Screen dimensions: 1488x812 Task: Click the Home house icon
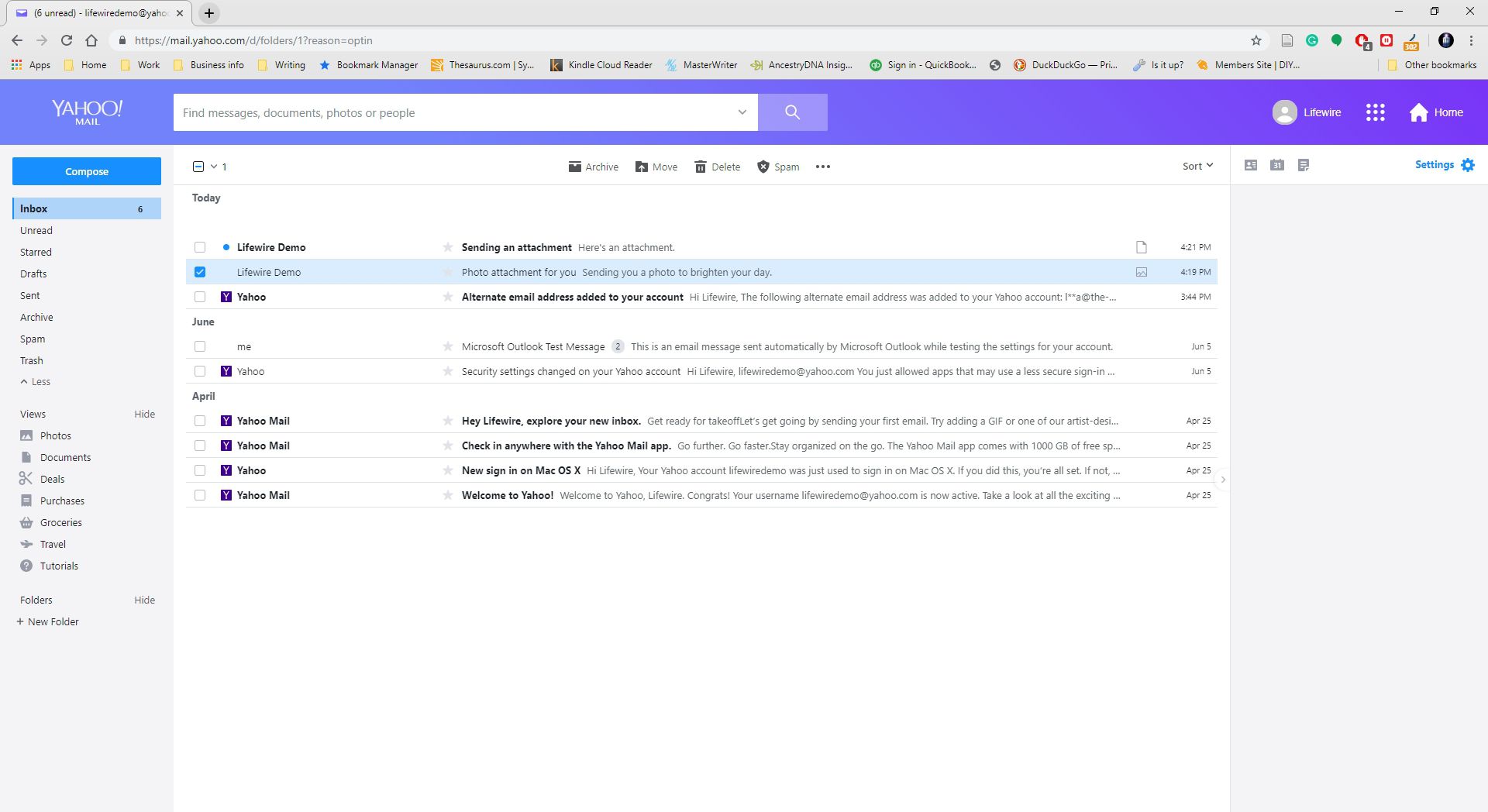coord(1418,112)
